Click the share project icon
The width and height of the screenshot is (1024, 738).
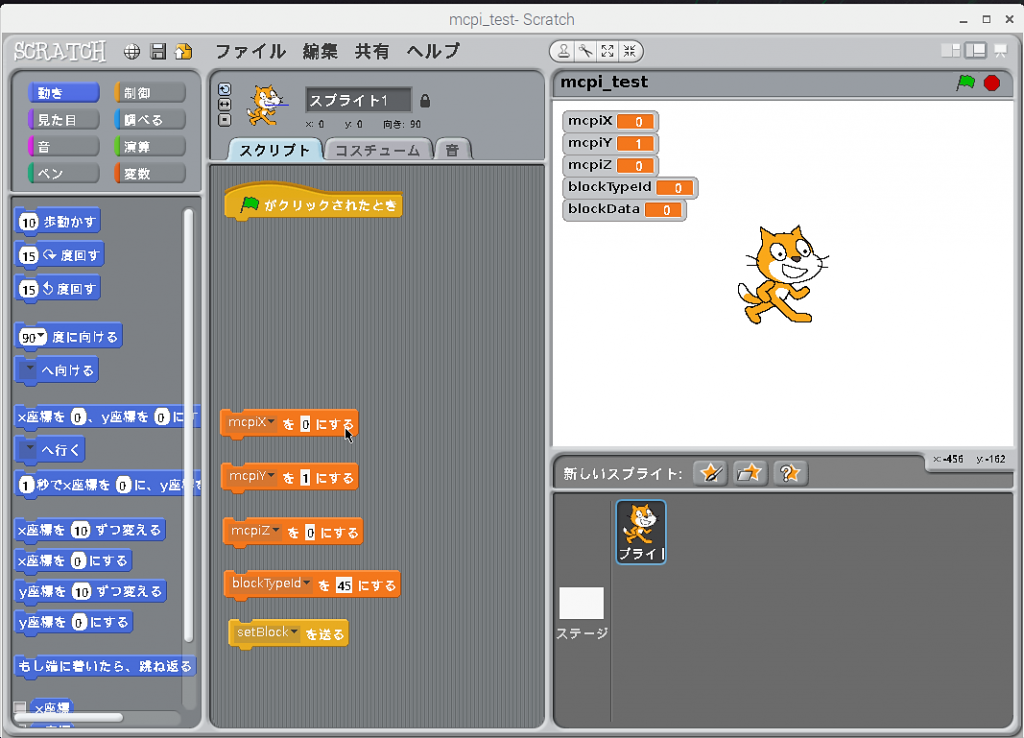click(x=184, y=52)
